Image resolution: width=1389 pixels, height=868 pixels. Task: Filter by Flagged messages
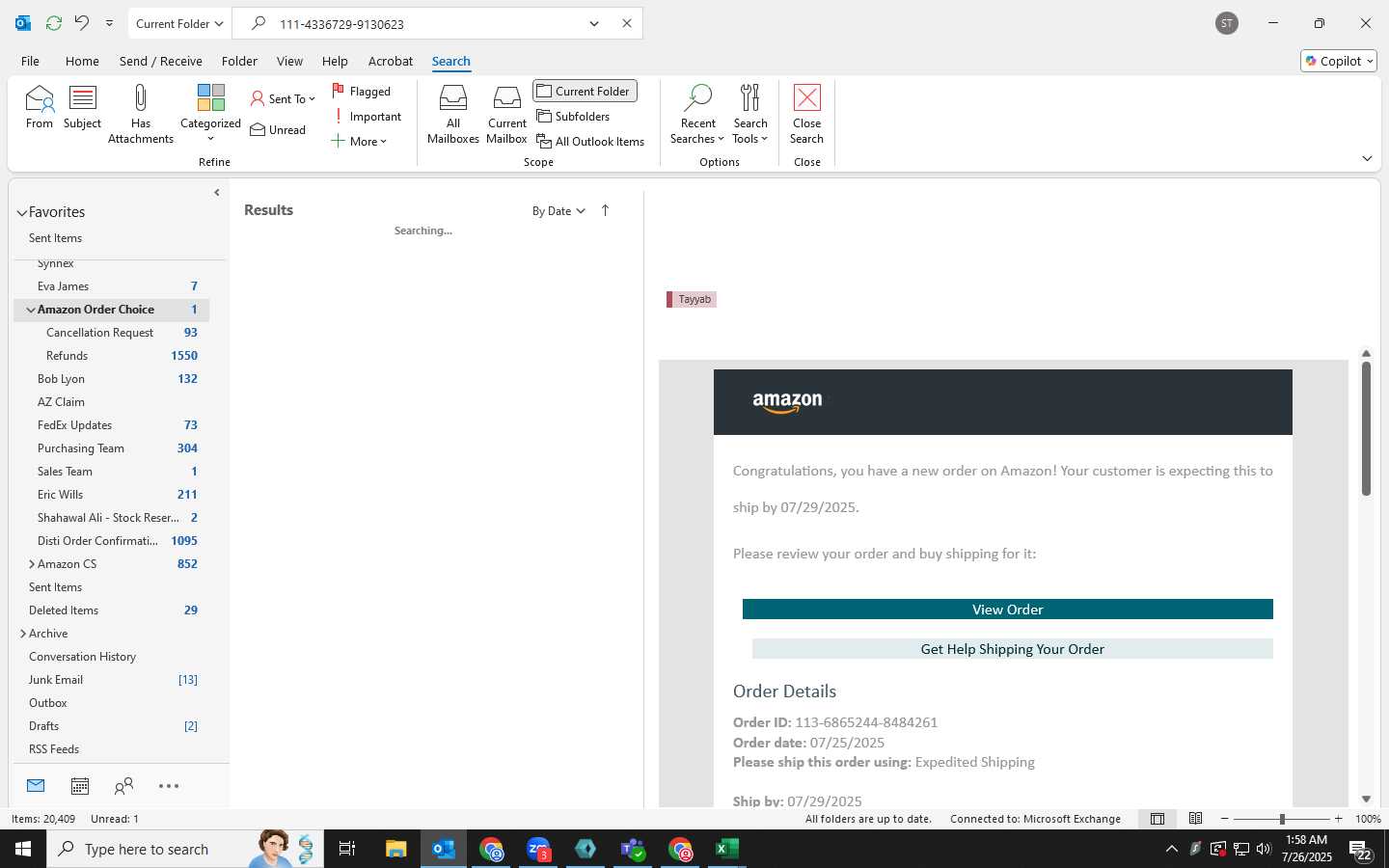(x=362, y=92)
